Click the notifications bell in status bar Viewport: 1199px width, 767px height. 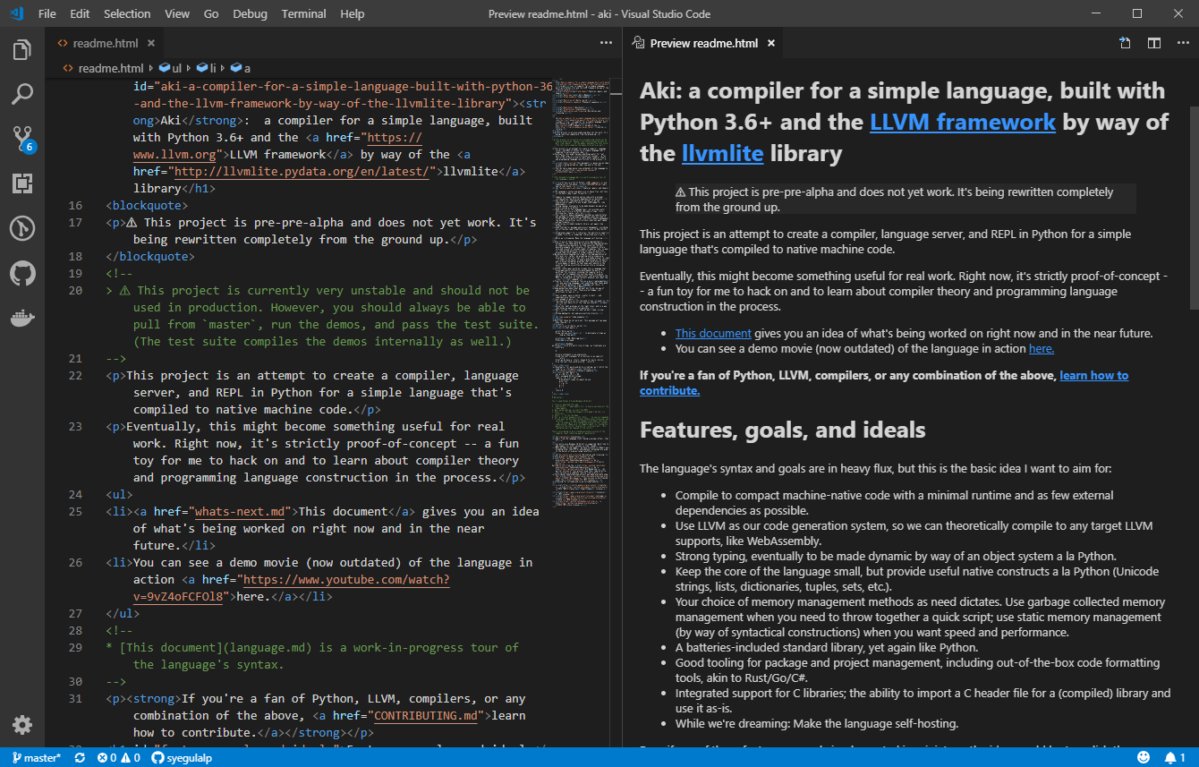coord(1169,758)
